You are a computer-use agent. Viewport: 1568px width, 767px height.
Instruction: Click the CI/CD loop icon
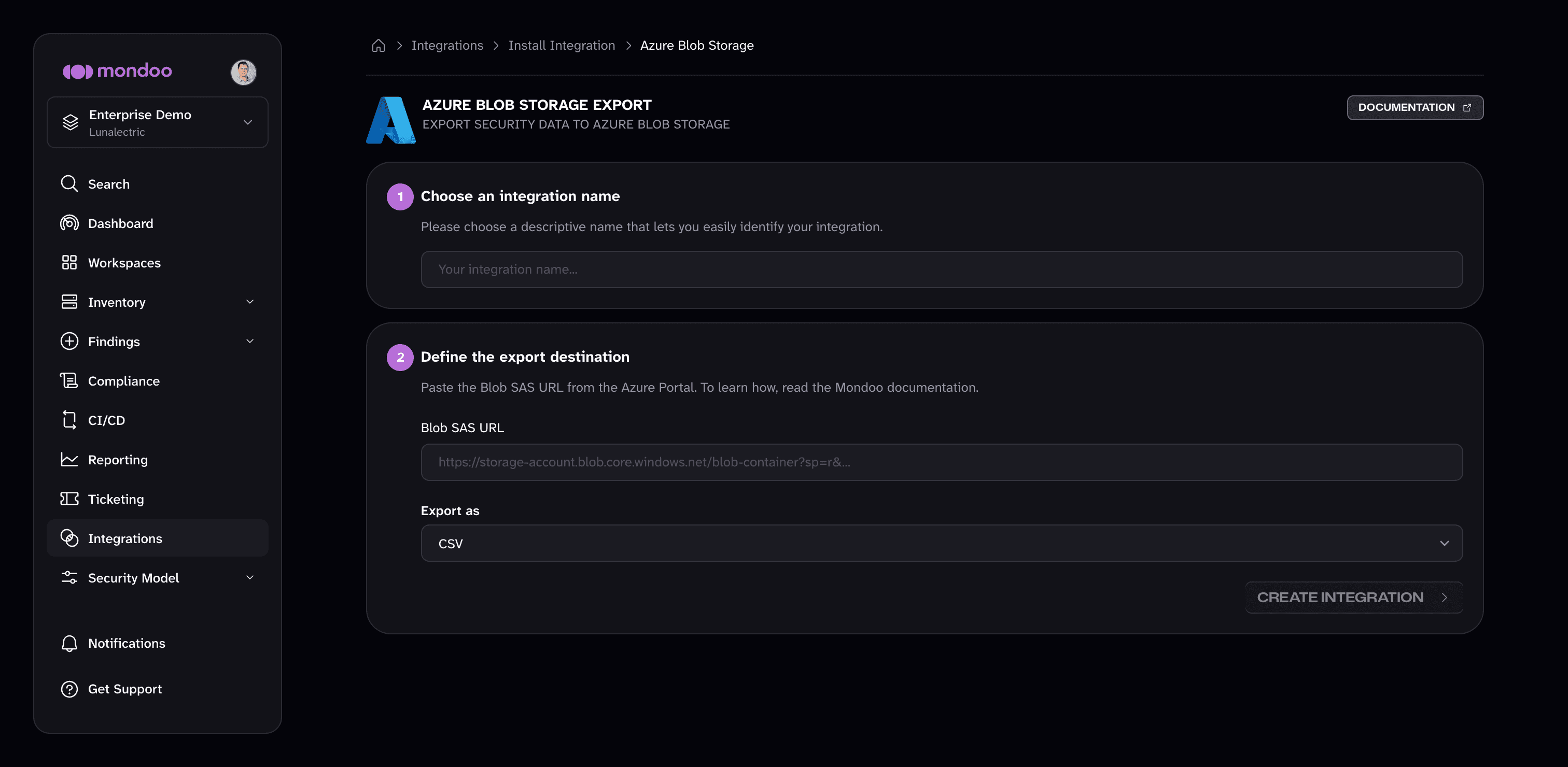[x=69, y=420]
